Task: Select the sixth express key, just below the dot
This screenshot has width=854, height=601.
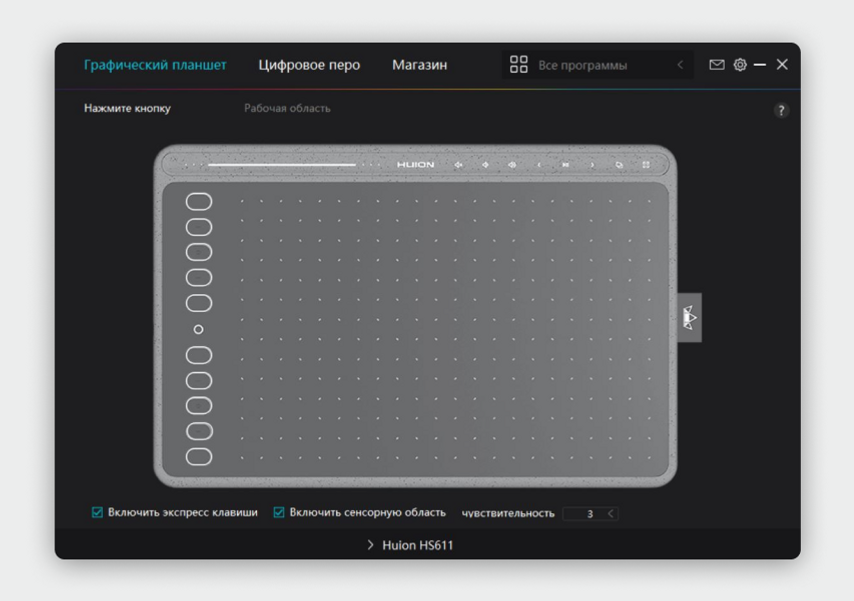Action: [x=199, y=355]
